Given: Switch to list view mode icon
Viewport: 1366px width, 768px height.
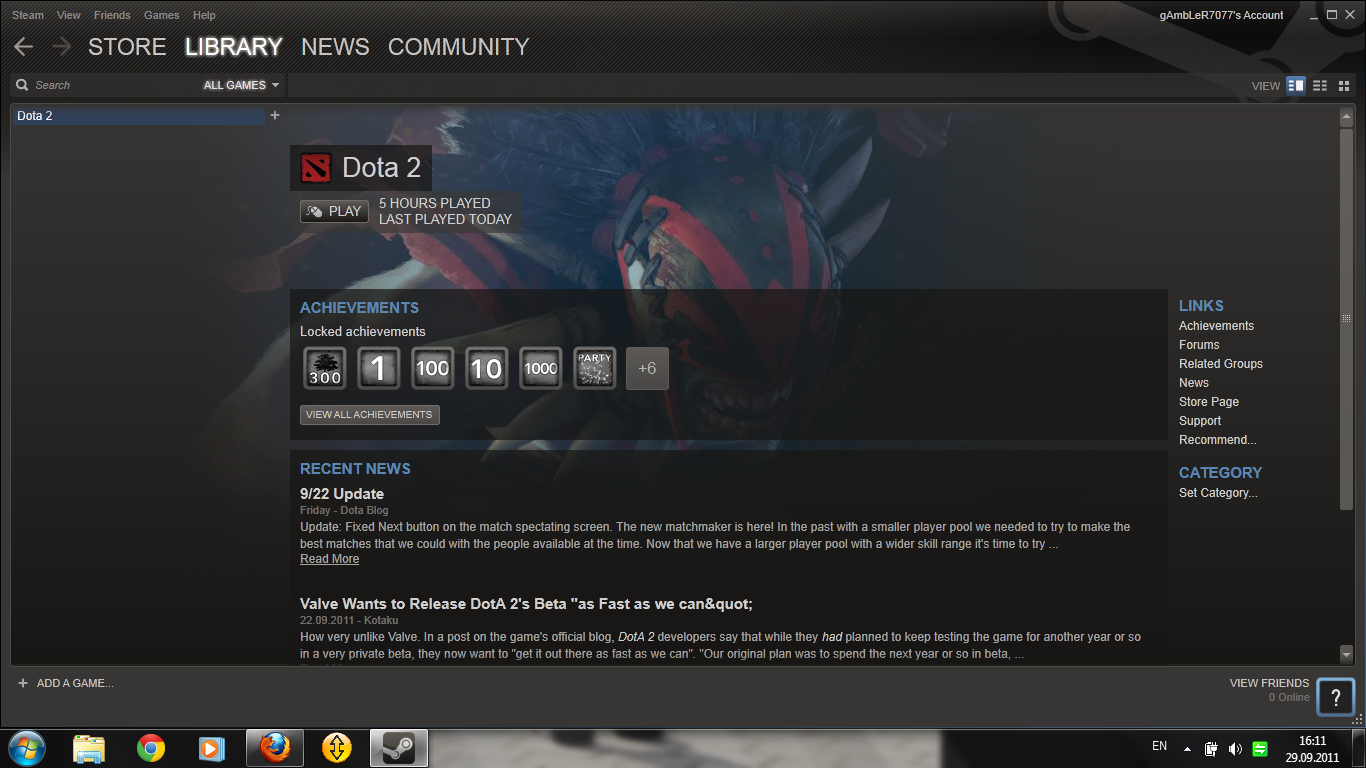Looking at the screenshot, I should [x=1320, y=85].
